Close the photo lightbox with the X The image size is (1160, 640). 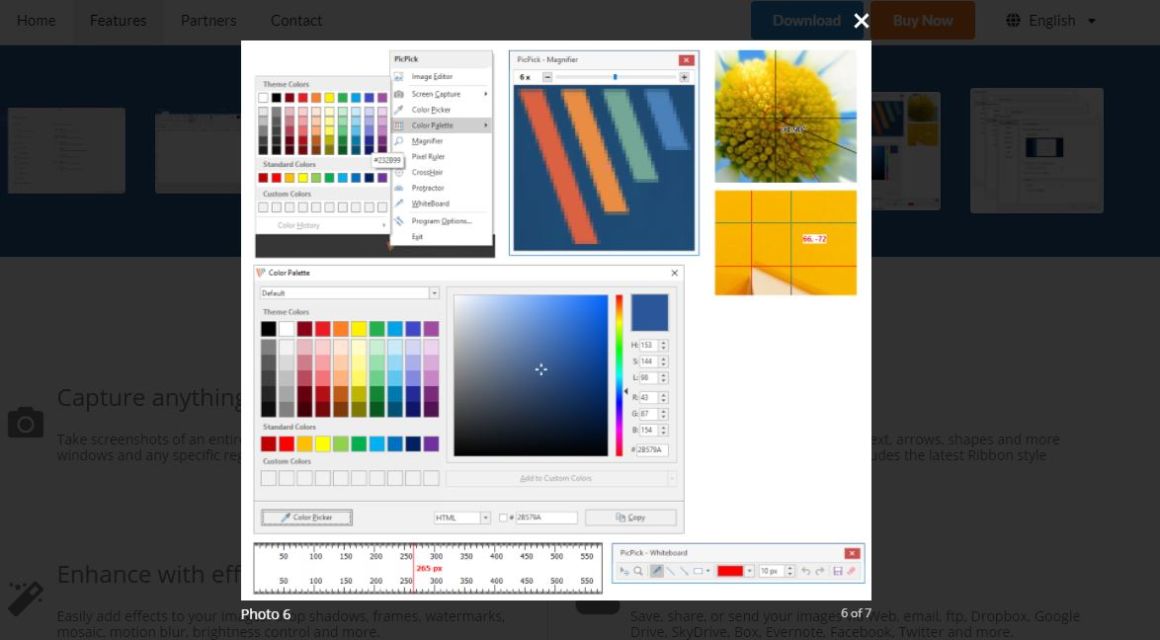(861, 21)
